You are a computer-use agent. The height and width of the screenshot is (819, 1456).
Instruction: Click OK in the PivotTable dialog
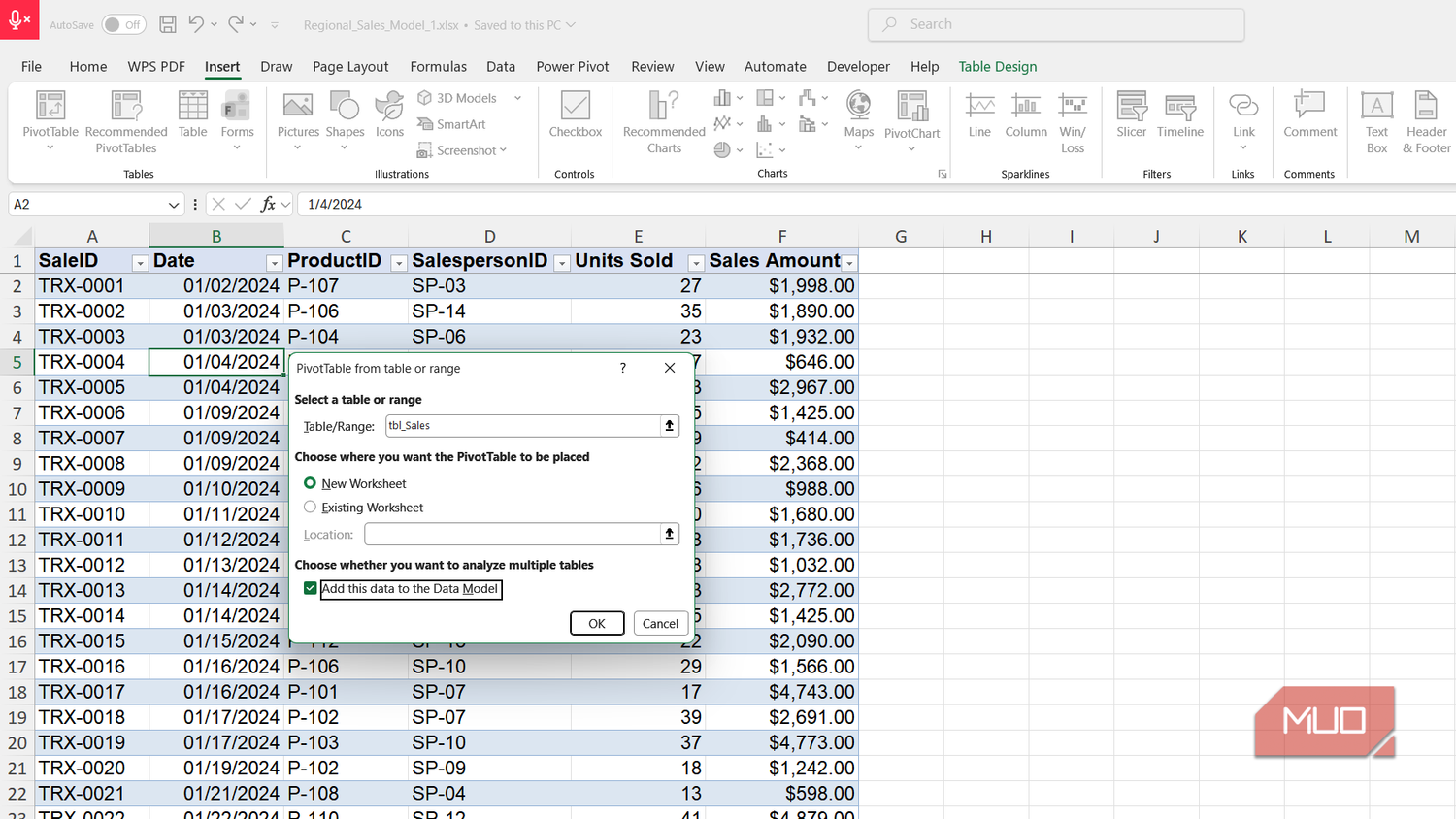coord(597,623)
